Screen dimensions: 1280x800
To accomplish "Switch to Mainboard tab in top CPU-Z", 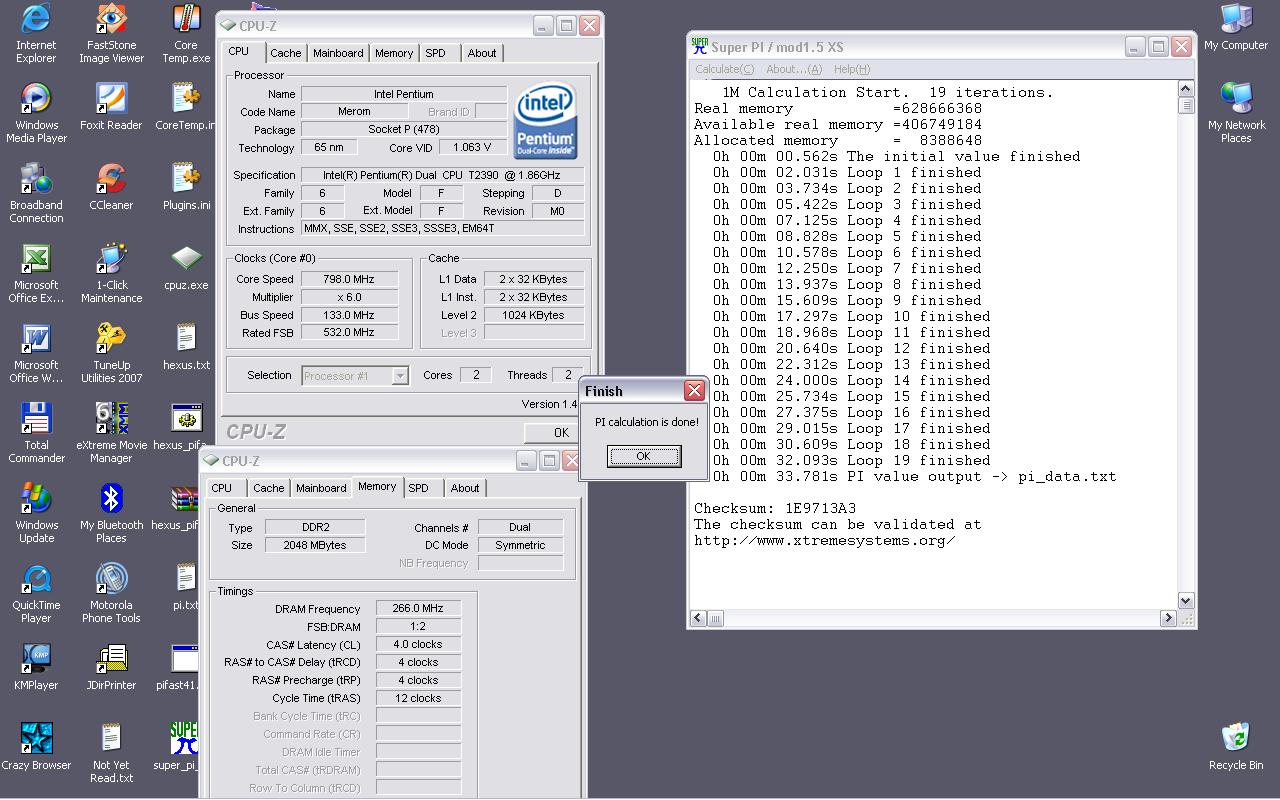I will (338, 53).
